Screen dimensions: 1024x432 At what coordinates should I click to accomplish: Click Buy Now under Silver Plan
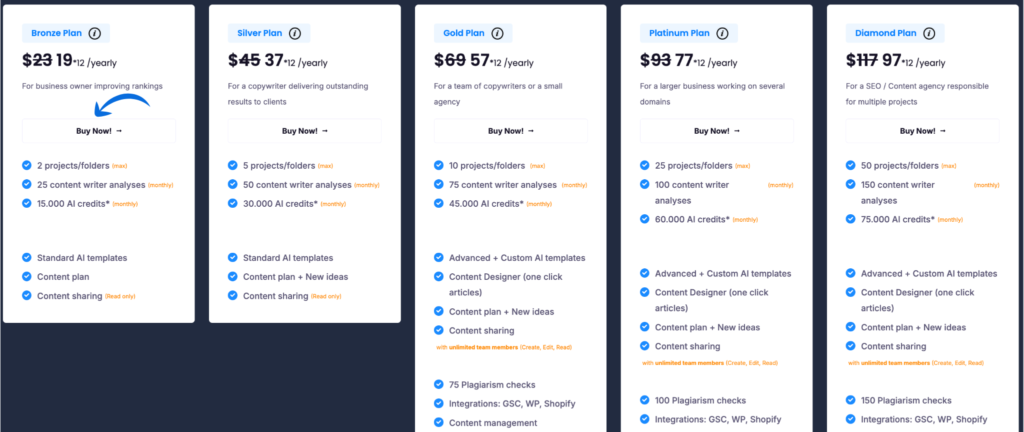click(305, 131)
